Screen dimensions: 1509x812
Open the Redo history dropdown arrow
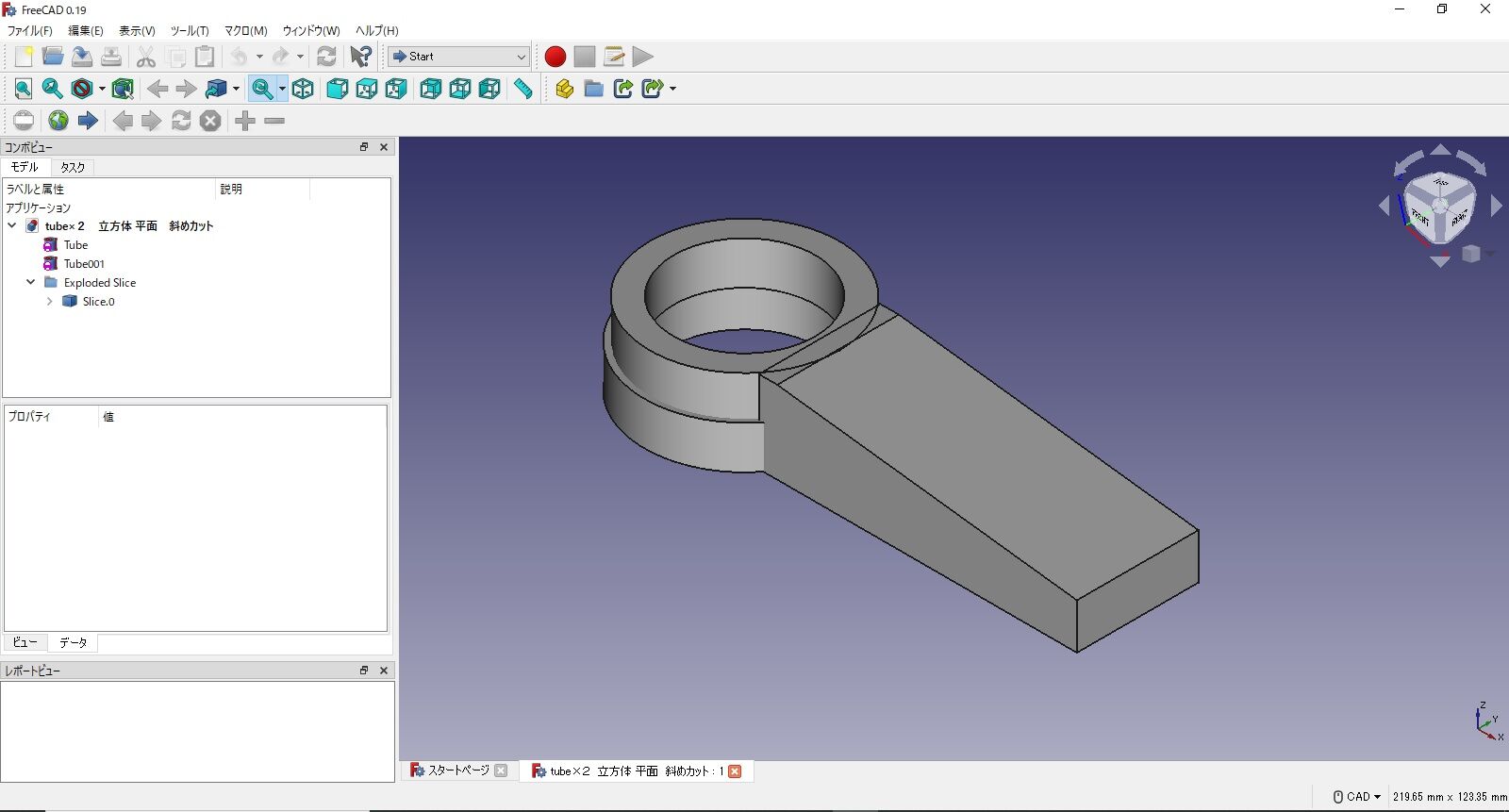(x=300, y=57)
